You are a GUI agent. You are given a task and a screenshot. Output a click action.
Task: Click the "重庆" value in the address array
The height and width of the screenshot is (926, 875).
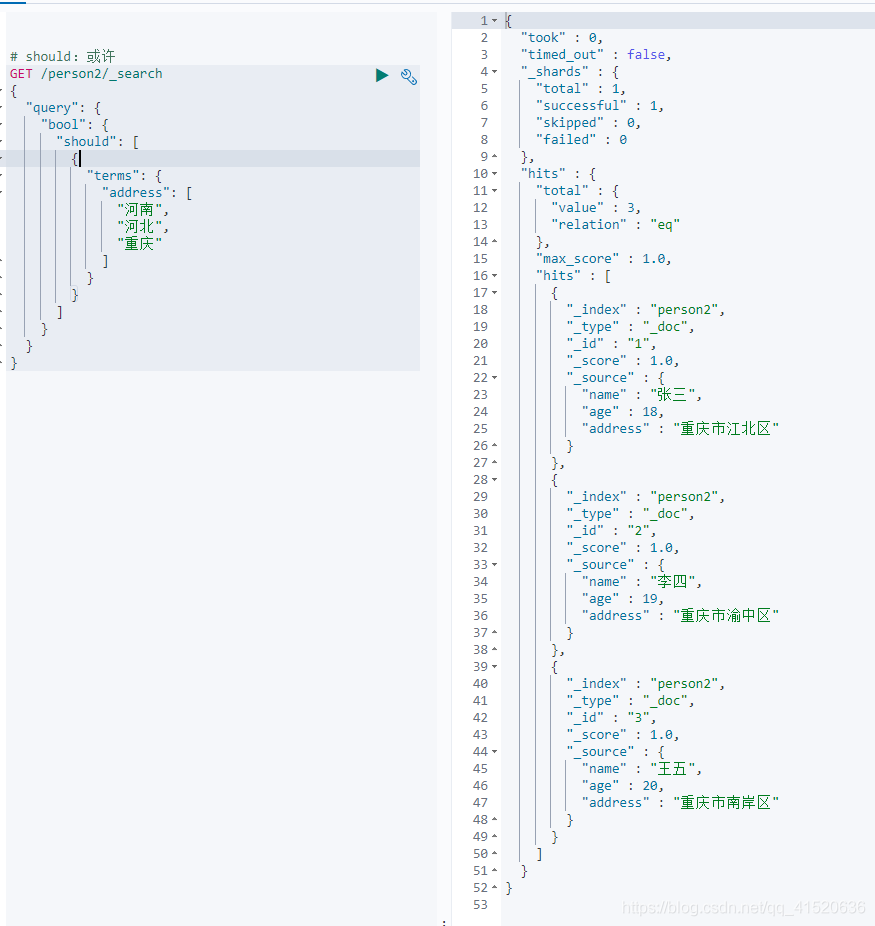tap(139, 244)
